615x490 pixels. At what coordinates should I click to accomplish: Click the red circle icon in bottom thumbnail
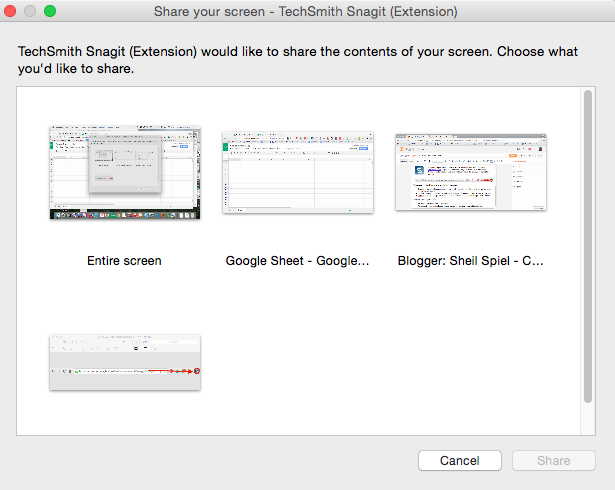point(196,371)
